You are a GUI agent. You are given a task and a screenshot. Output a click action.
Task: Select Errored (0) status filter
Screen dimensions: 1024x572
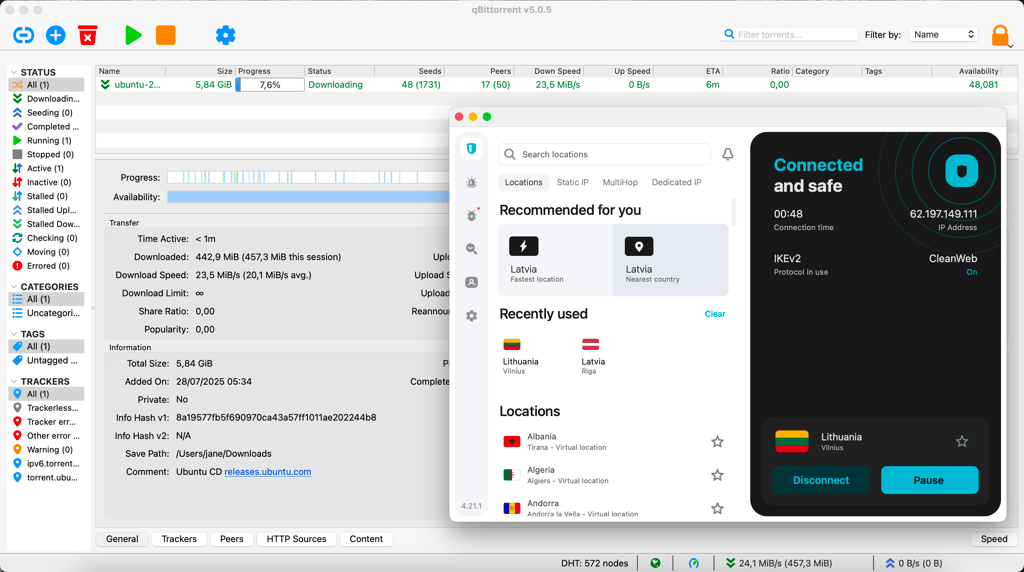46,266
